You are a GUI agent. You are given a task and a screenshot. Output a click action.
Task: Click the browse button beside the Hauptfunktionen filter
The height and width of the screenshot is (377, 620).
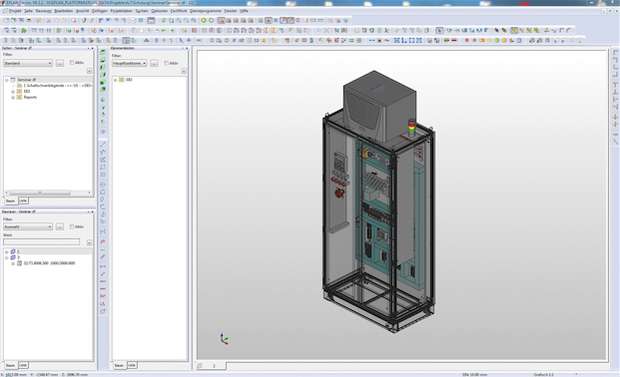pyautogui.click(x=154, y=63)
